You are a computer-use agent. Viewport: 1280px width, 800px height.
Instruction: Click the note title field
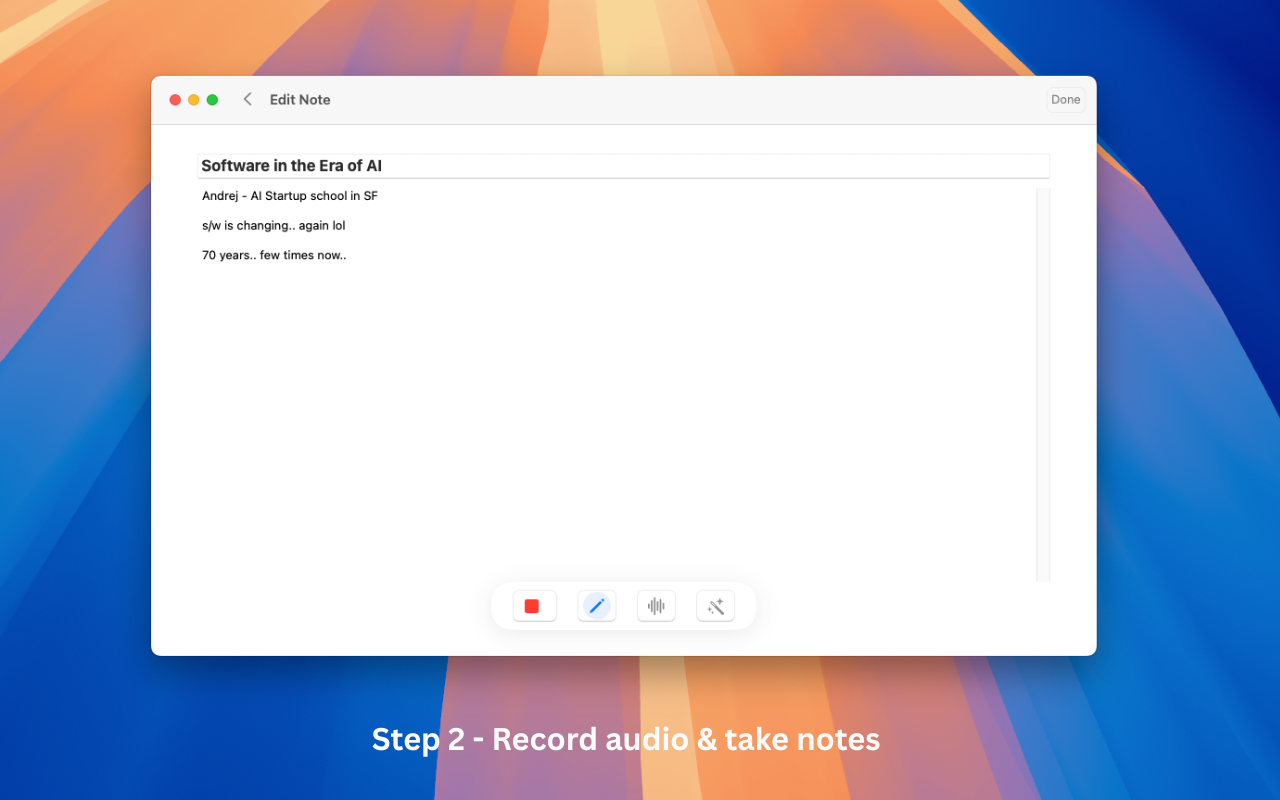point(624,166)
